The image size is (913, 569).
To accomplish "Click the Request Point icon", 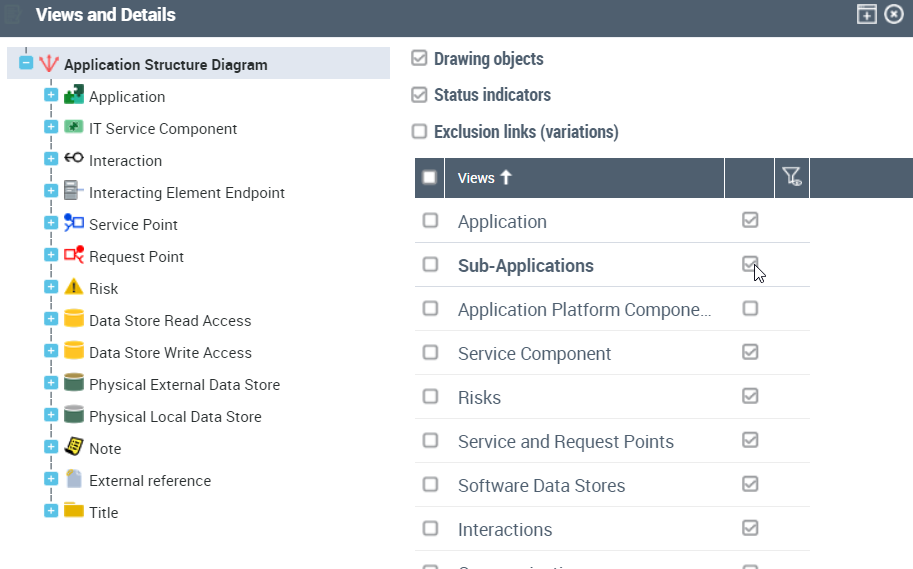I will 74,256.
